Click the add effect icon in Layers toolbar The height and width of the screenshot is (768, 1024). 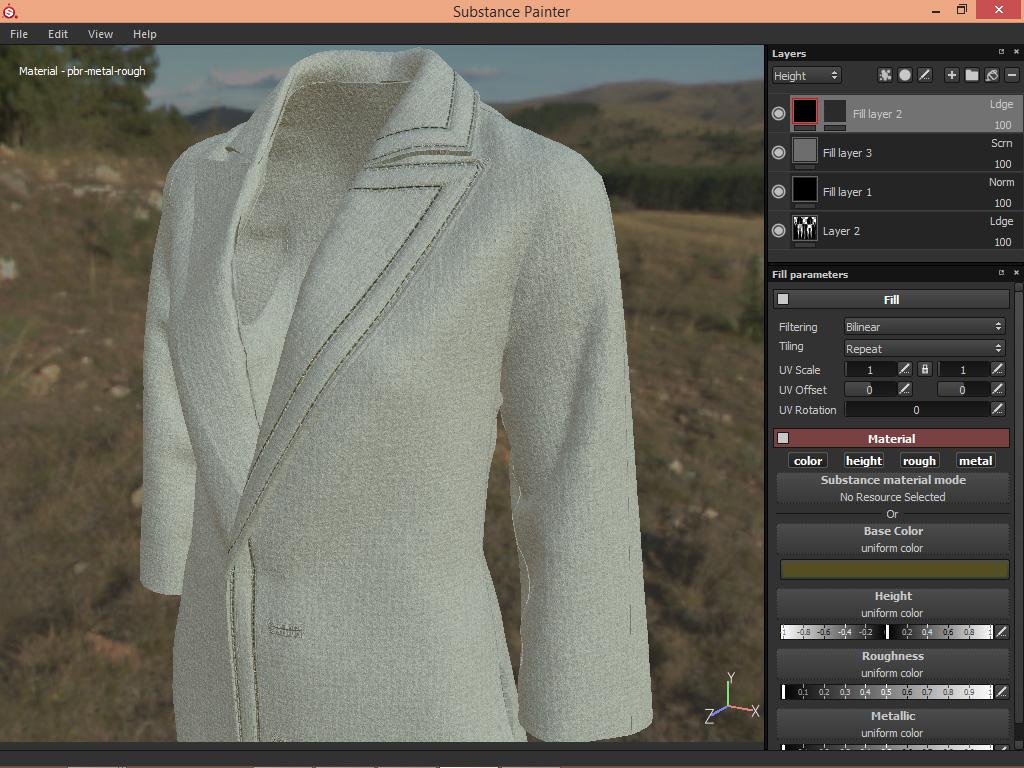pyautogui.click(x=885, y=75)
